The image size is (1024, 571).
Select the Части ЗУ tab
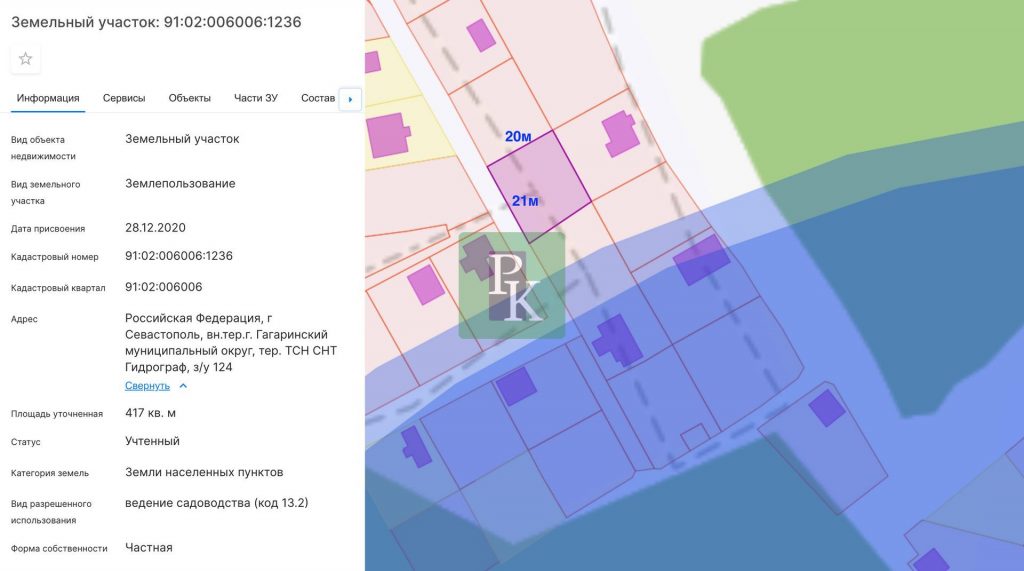pos(256,98)
